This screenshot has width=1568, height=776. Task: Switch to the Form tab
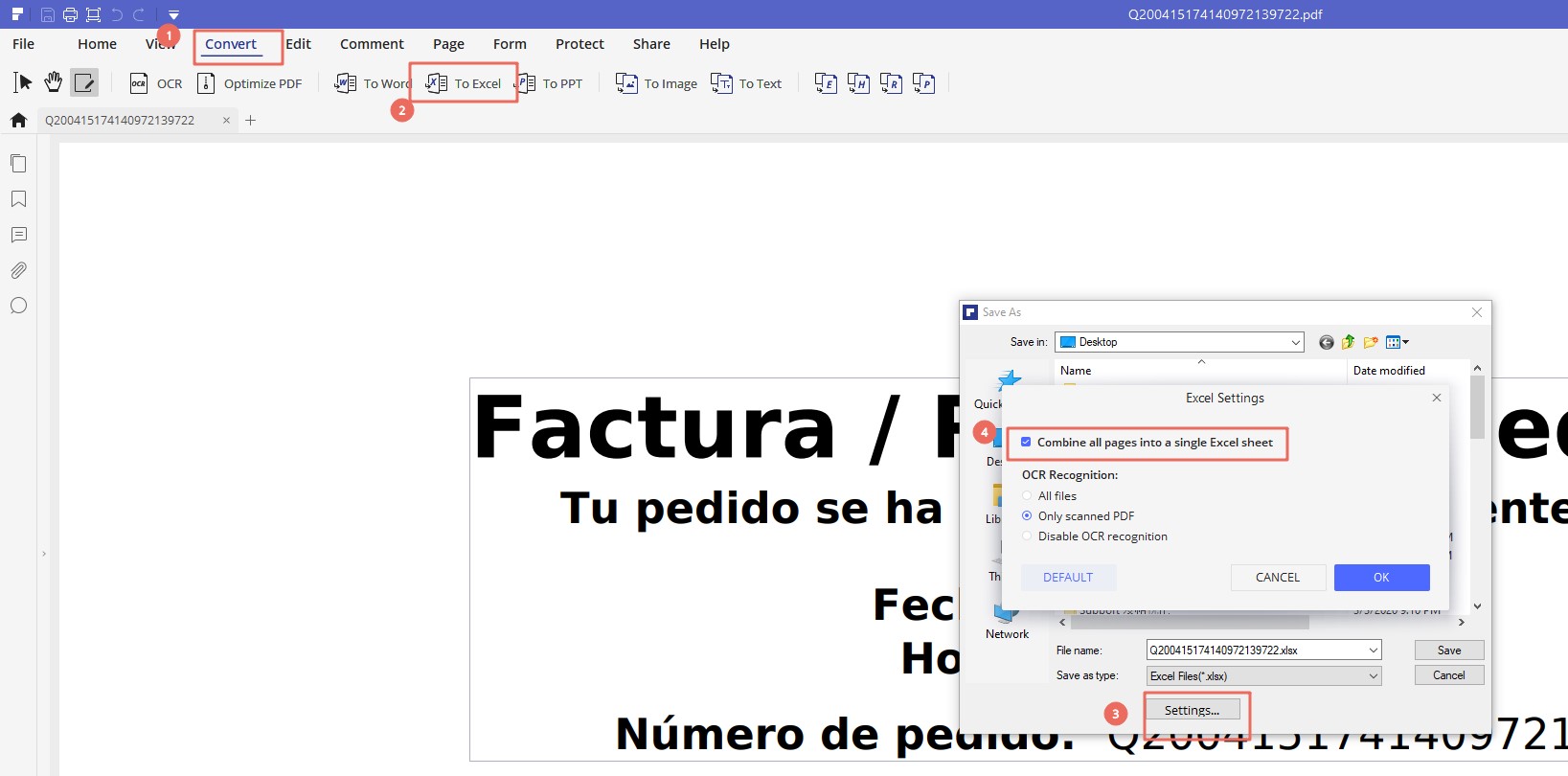click(x=510, y=44)
